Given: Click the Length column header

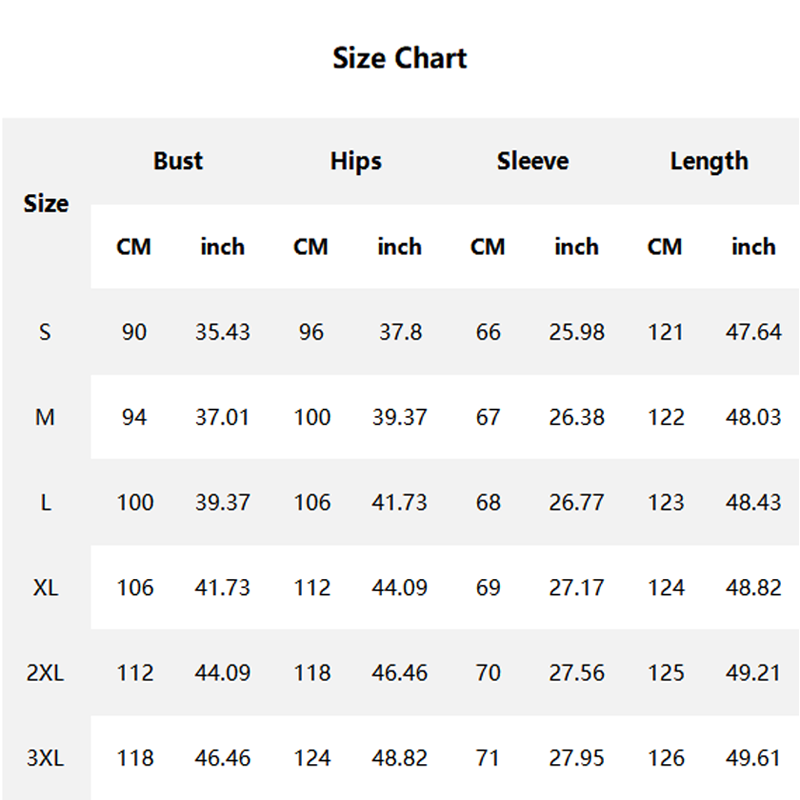Looking at the screenshot, I should 709,161.
